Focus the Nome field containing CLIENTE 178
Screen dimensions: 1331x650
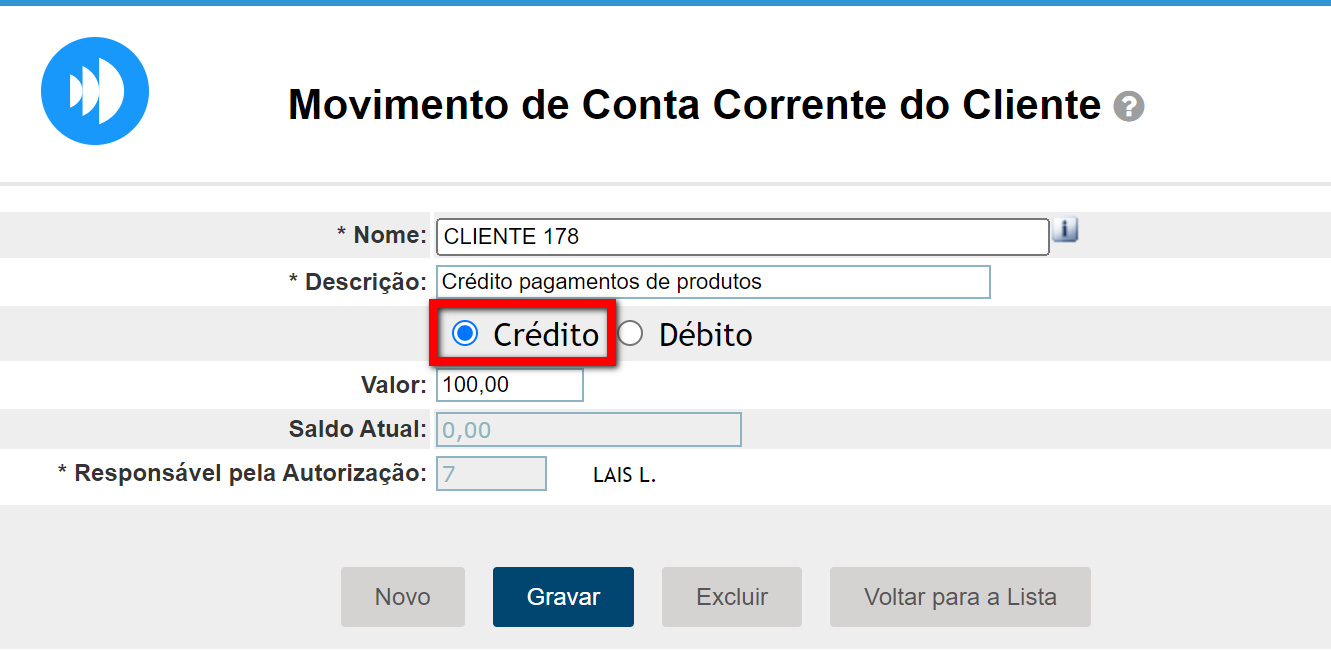point(742,237)
